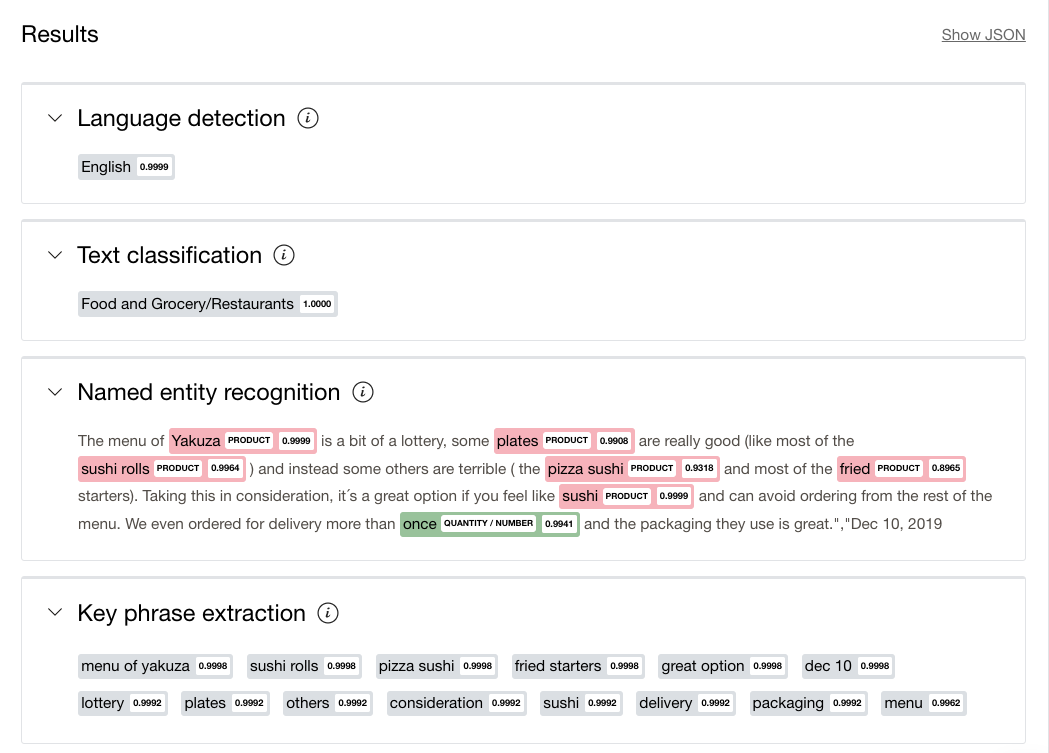The width and height of the screenshot is (1049, 753).
Task: Click the once QUANTITY / NUMBER entity
Action: pyautogui.click(x=490, y=524)
